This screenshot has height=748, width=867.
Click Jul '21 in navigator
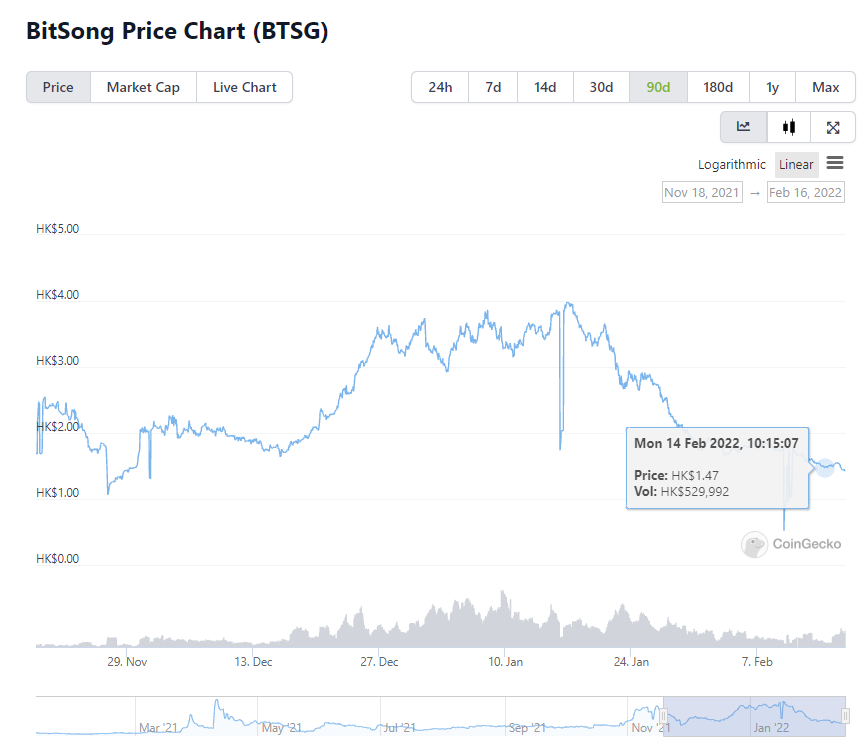400,728
